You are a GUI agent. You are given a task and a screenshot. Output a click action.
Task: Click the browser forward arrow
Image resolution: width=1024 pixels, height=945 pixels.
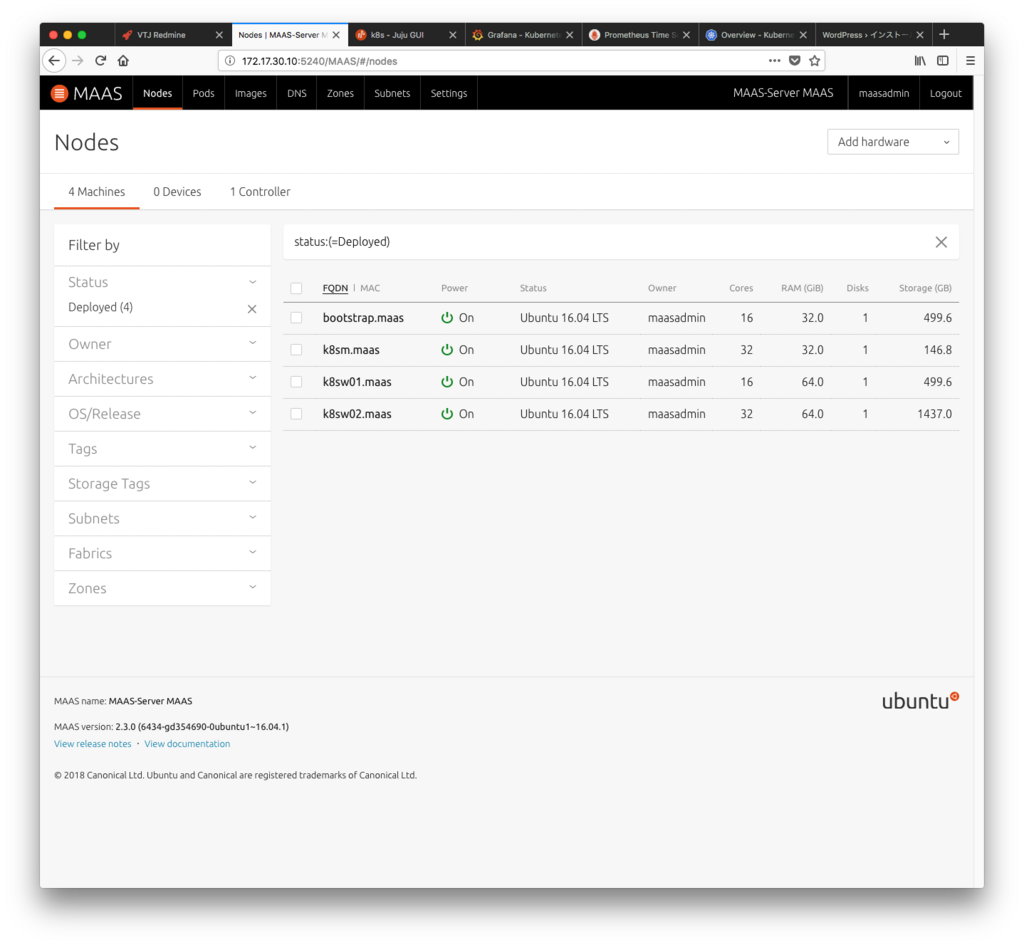[78, 61]
